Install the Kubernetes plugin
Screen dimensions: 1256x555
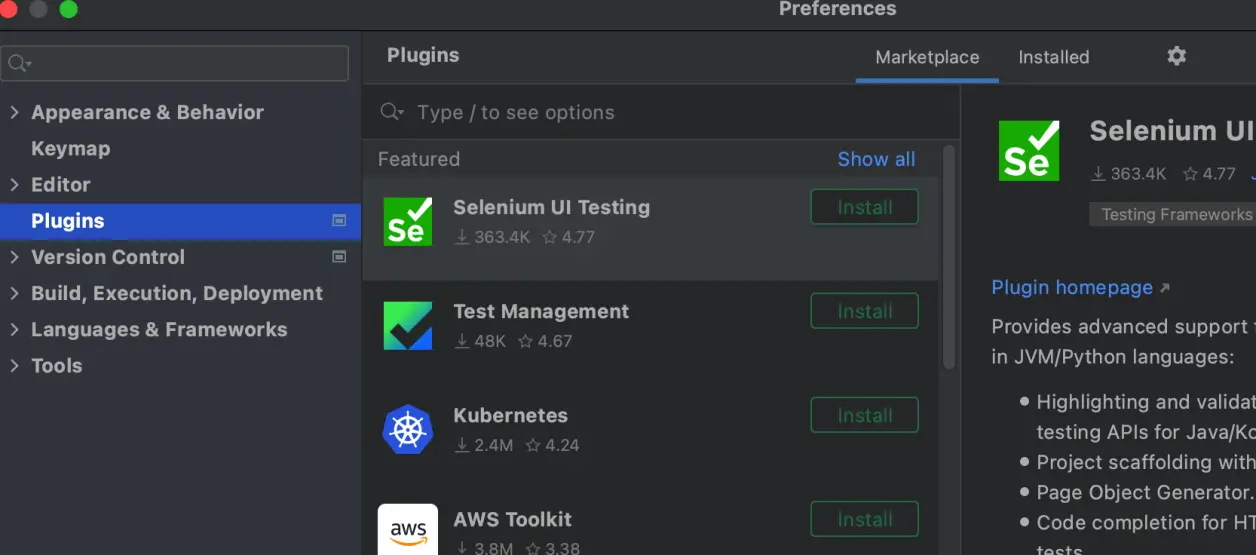[x=864, y=415]
